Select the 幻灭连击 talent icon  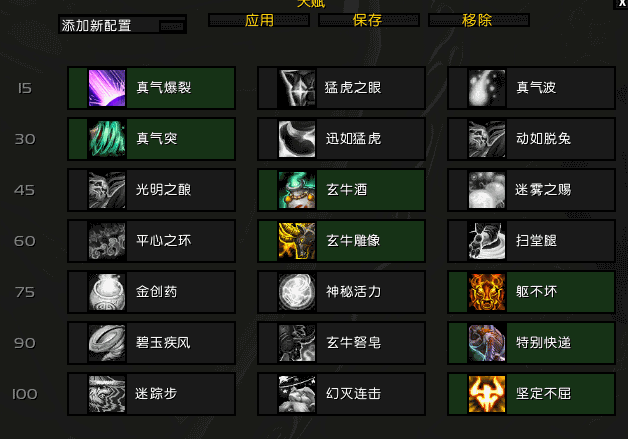pos(297,394)
